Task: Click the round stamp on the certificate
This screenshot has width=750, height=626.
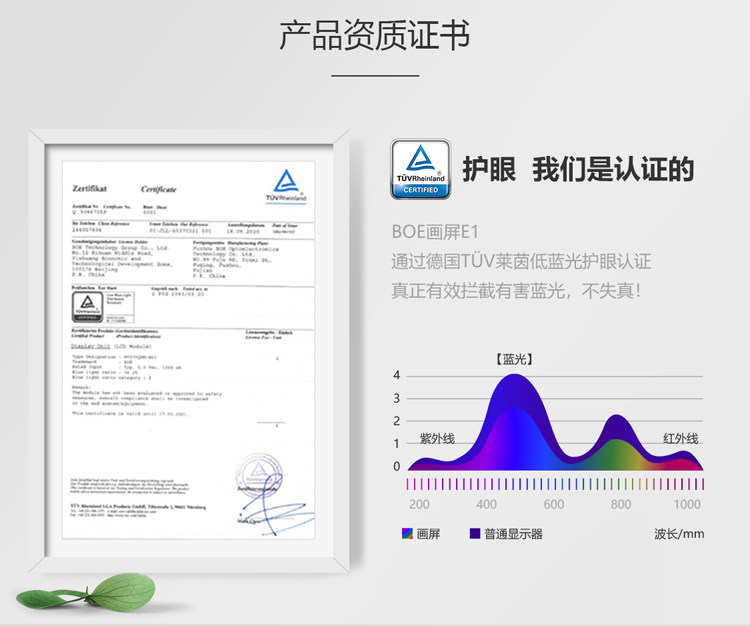Action: (259, 474)
